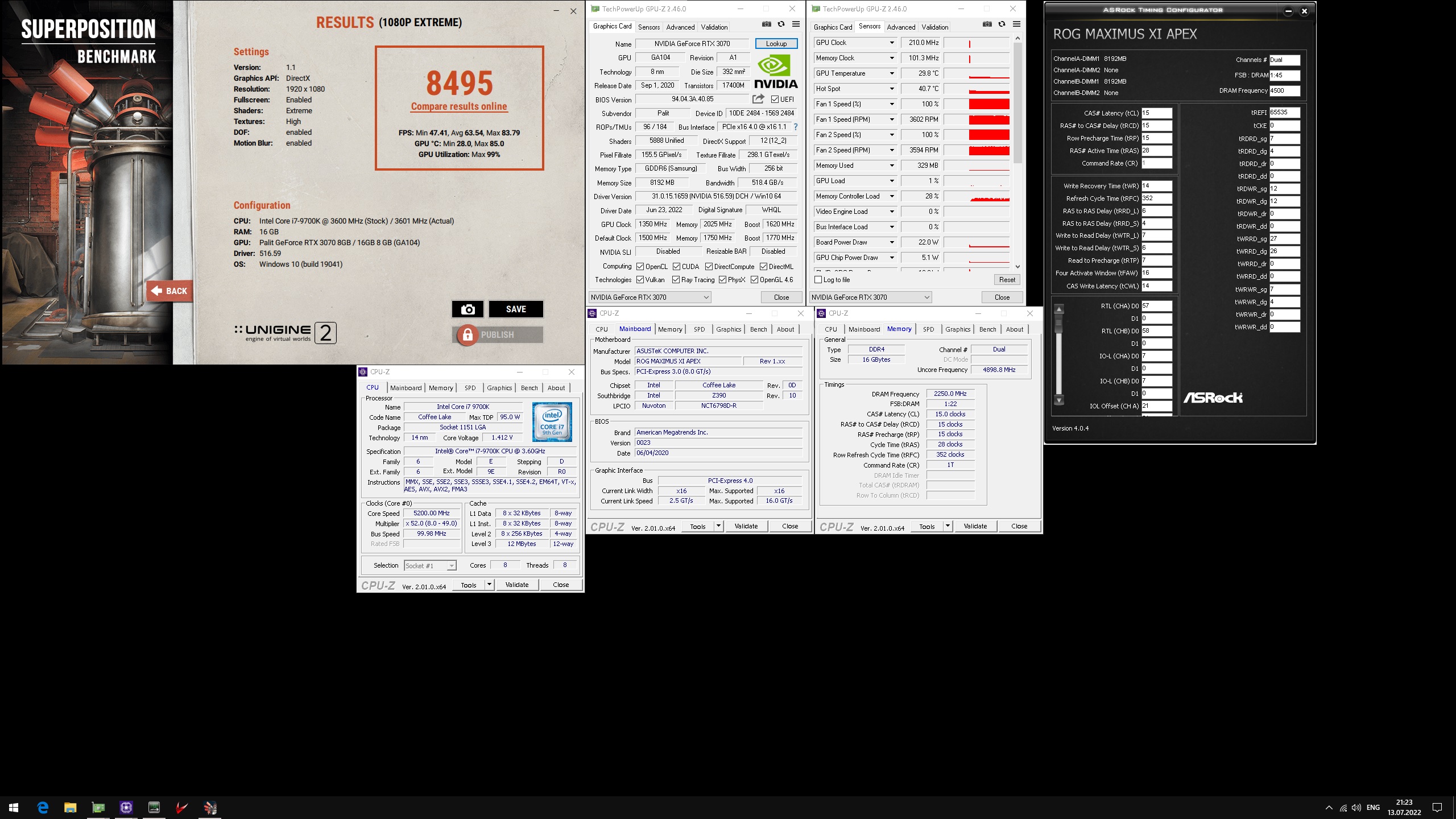Open Tools dropdown arrow in CPU-Z CPU window
Image resolution: width=1456 pixels, height=819 pixels.
point(489,585)
